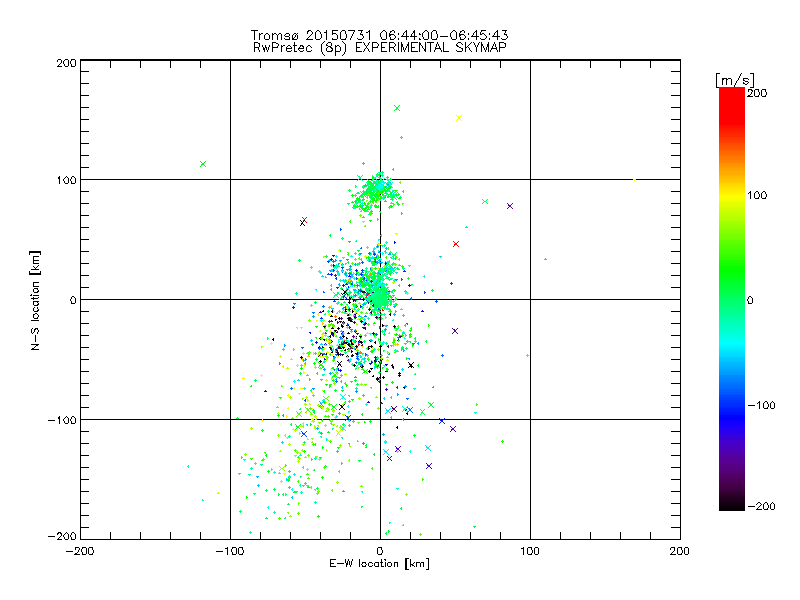Click the y-axis tick label "200"

(x=66, y=63)
